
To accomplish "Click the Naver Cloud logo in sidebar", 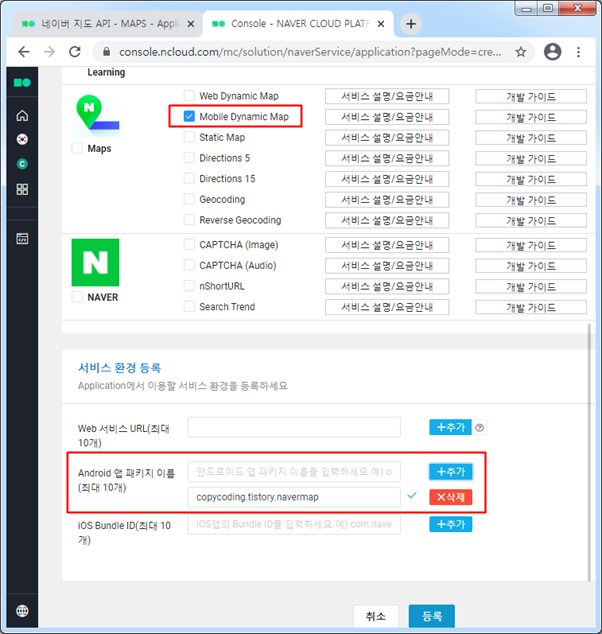I will tap(22, 82).
